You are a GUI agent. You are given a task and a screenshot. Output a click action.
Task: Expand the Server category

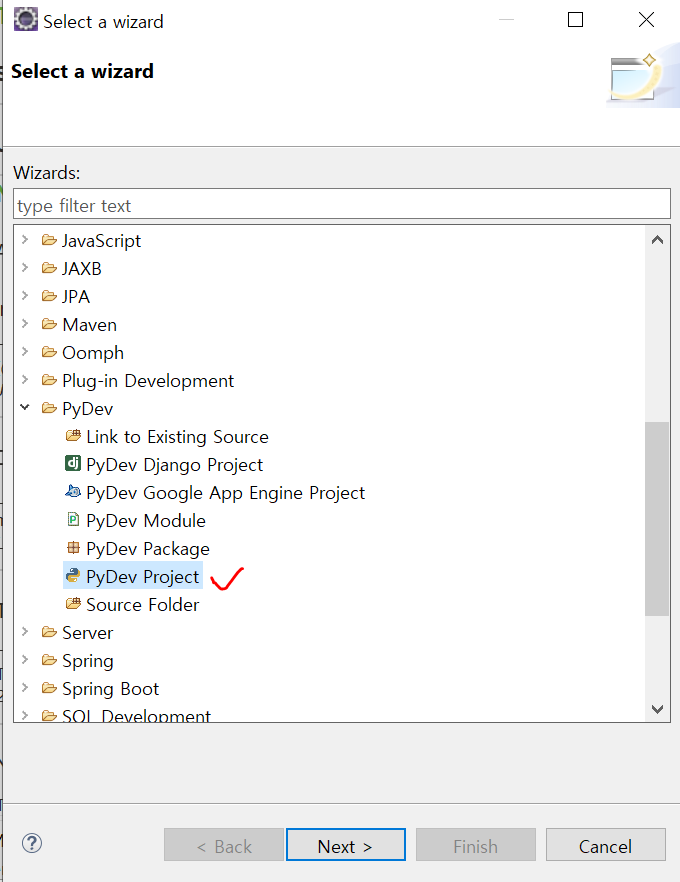pos(25,632)
